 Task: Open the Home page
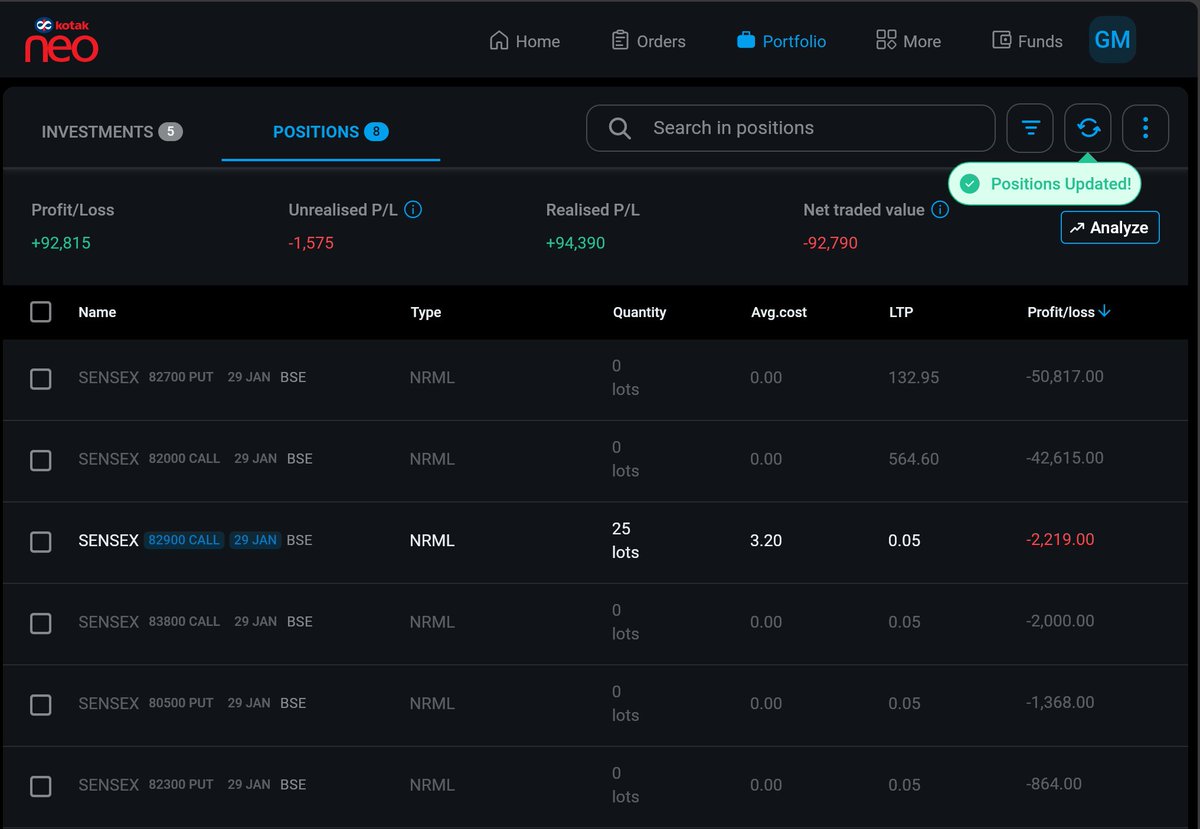coord(524,41)
